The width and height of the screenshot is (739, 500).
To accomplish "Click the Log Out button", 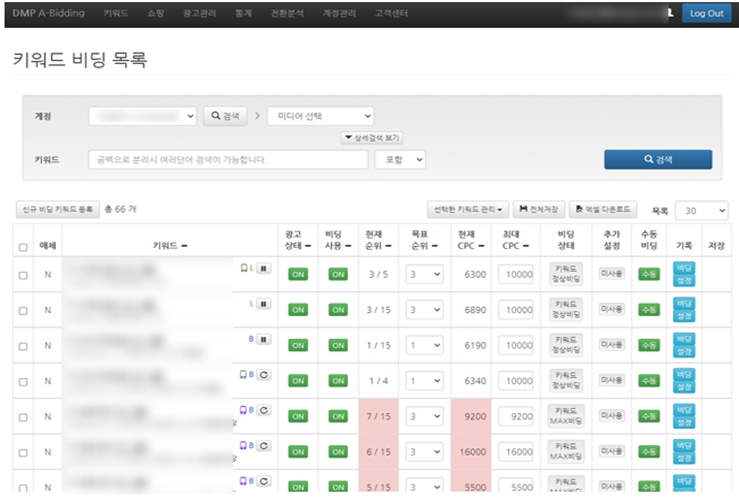I will (x=706, y=13).
